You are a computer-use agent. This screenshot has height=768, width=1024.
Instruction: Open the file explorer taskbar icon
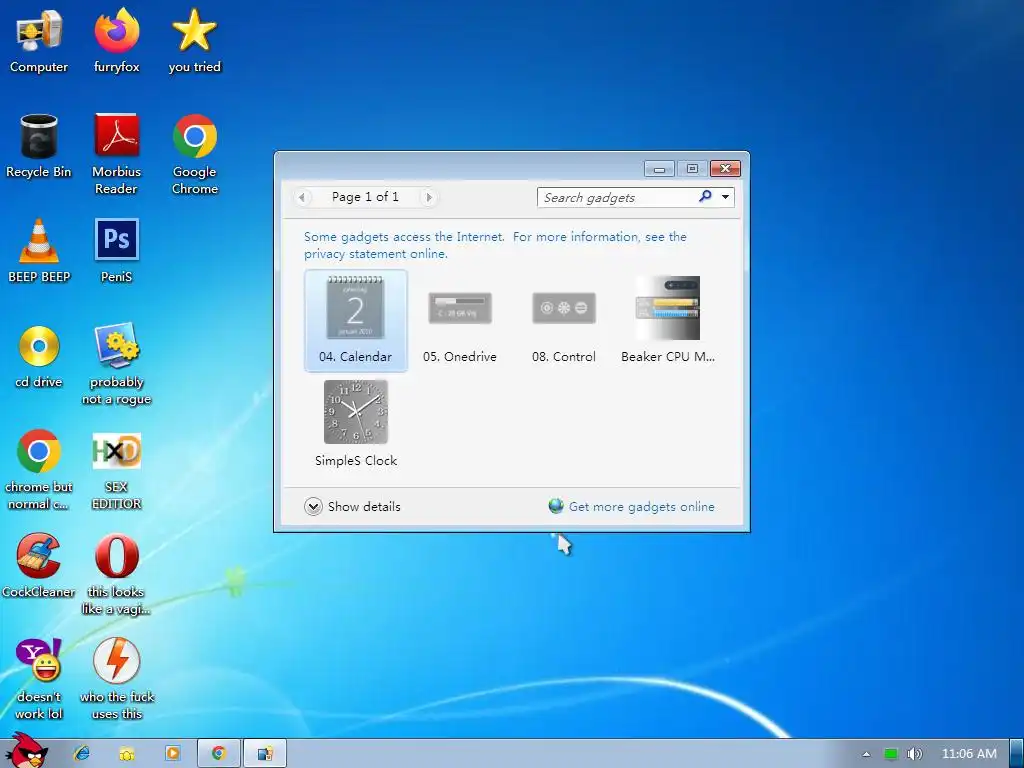click(127, 754)
